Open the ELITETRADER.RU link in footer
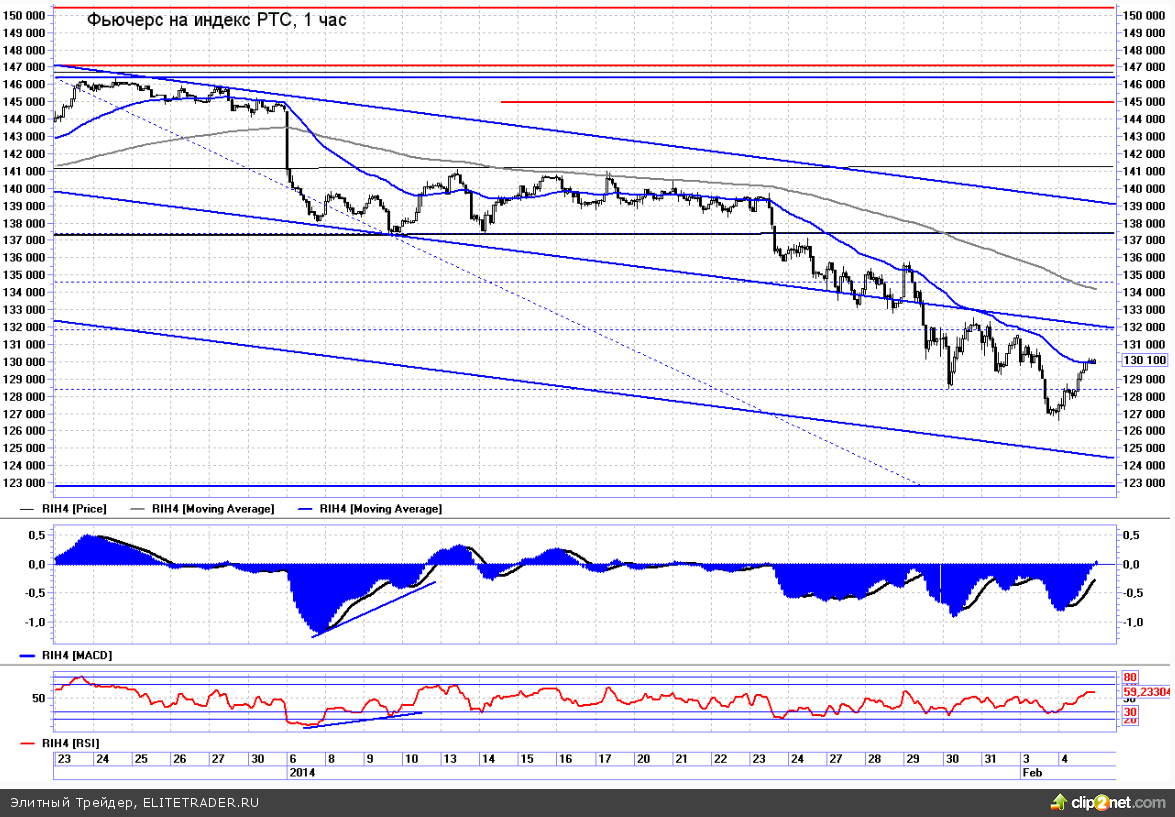This screenshot has height=817, width=1175. pos(201,802)
